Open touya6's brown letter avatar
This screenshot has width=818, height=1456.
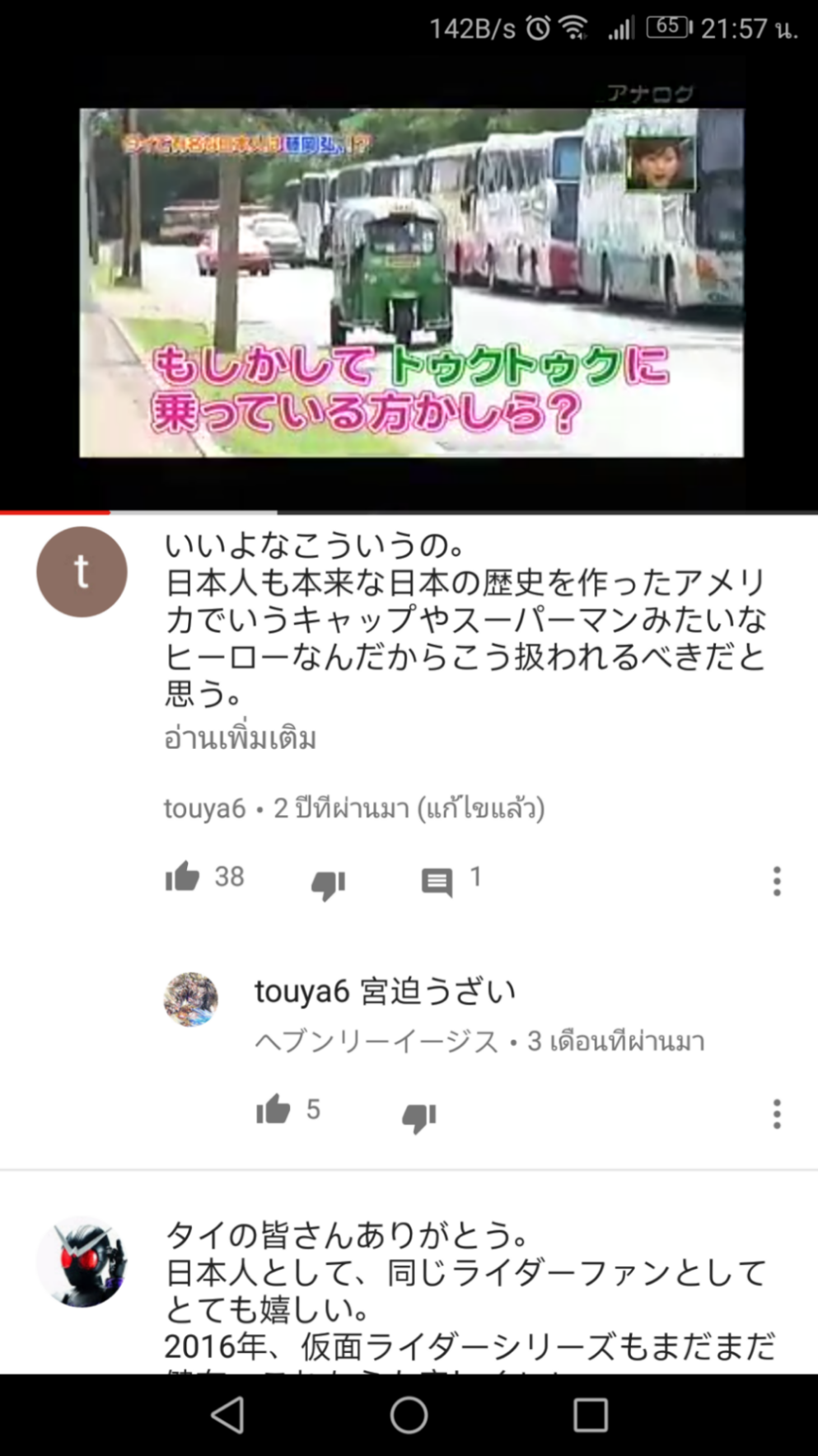[x=82, y=572]
